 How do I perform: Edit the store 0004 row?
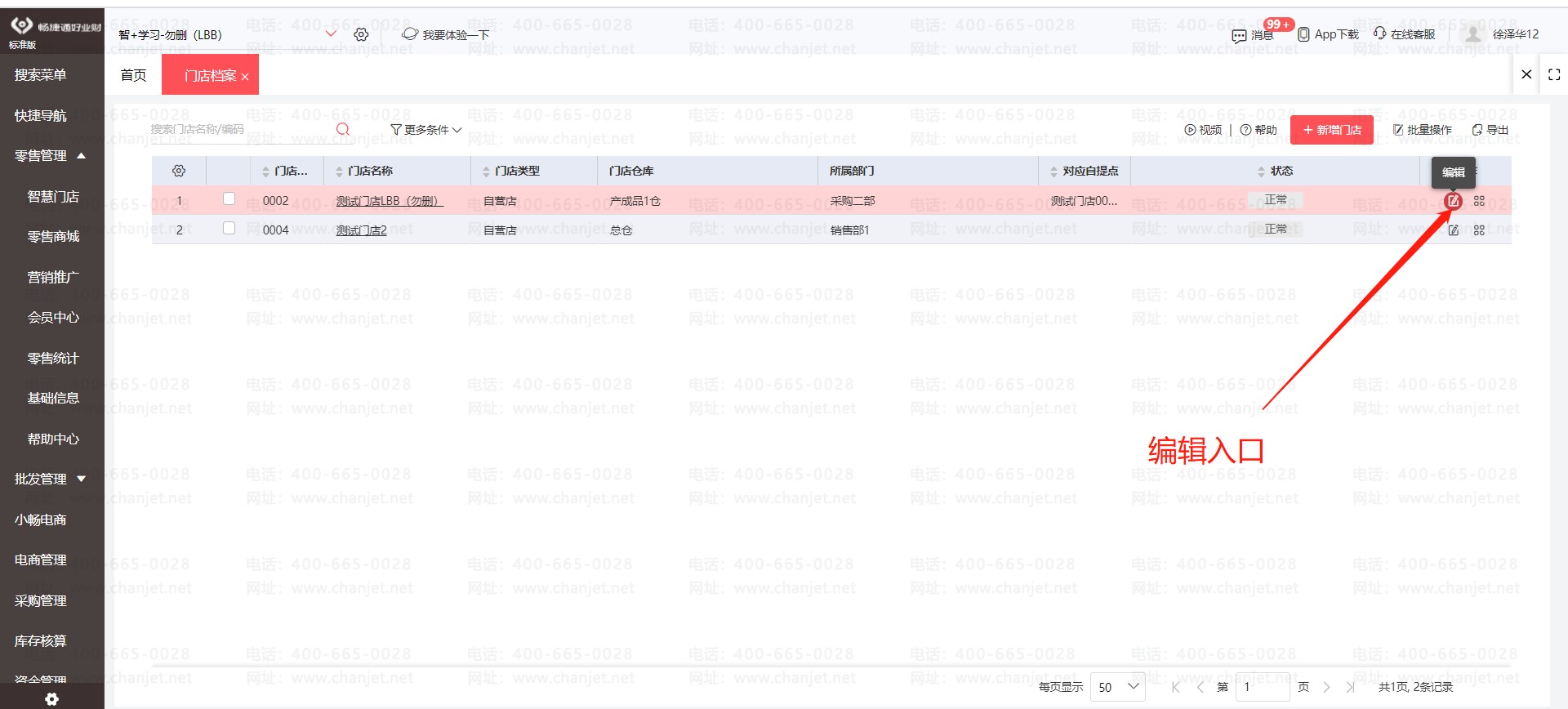tap(1454, 230)
